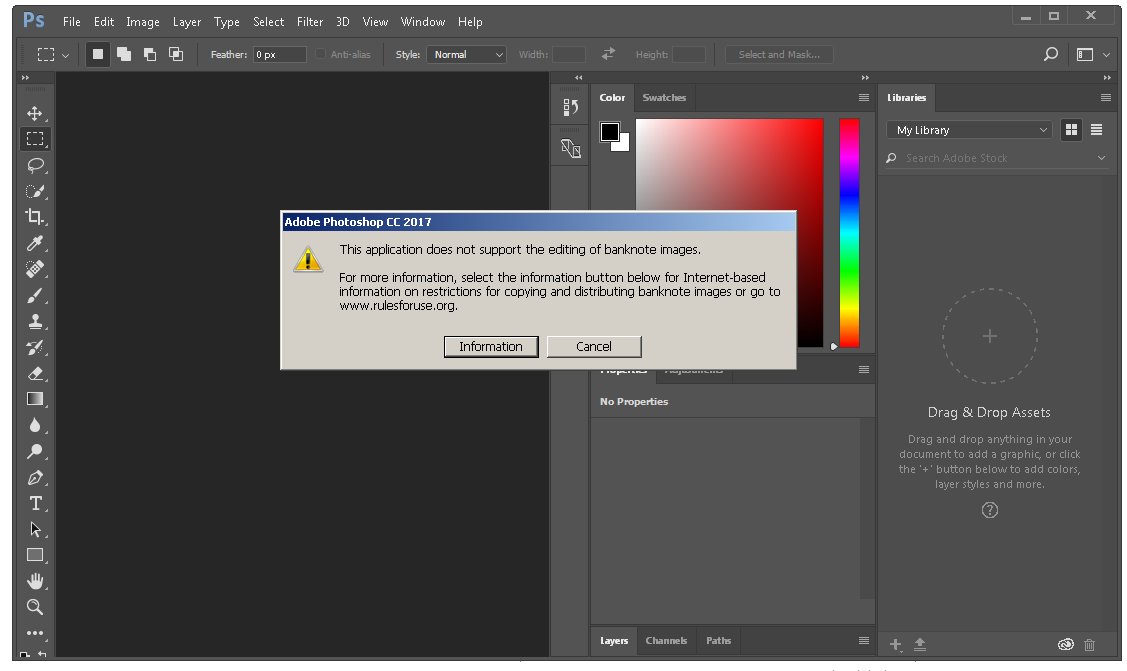
Task: Switch to the Swatches tab
Action: pos(664,98)
